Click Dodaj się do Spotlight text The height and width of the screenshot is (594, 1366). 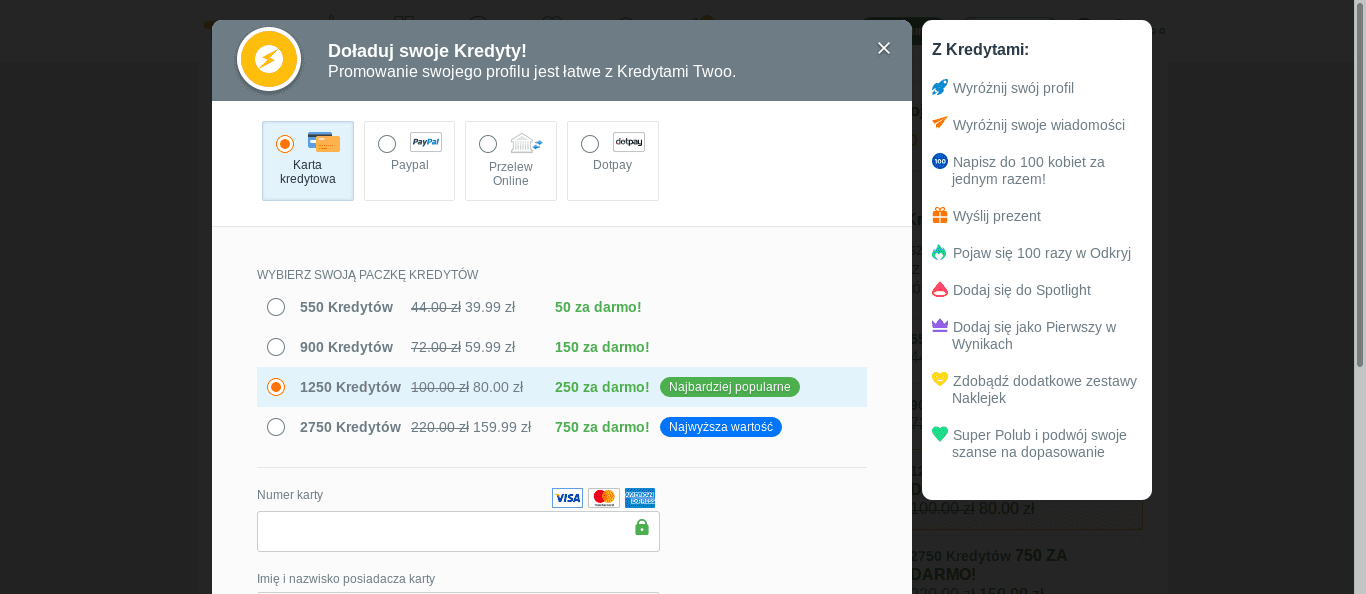pyautogui.click(x=1022, y=290)
